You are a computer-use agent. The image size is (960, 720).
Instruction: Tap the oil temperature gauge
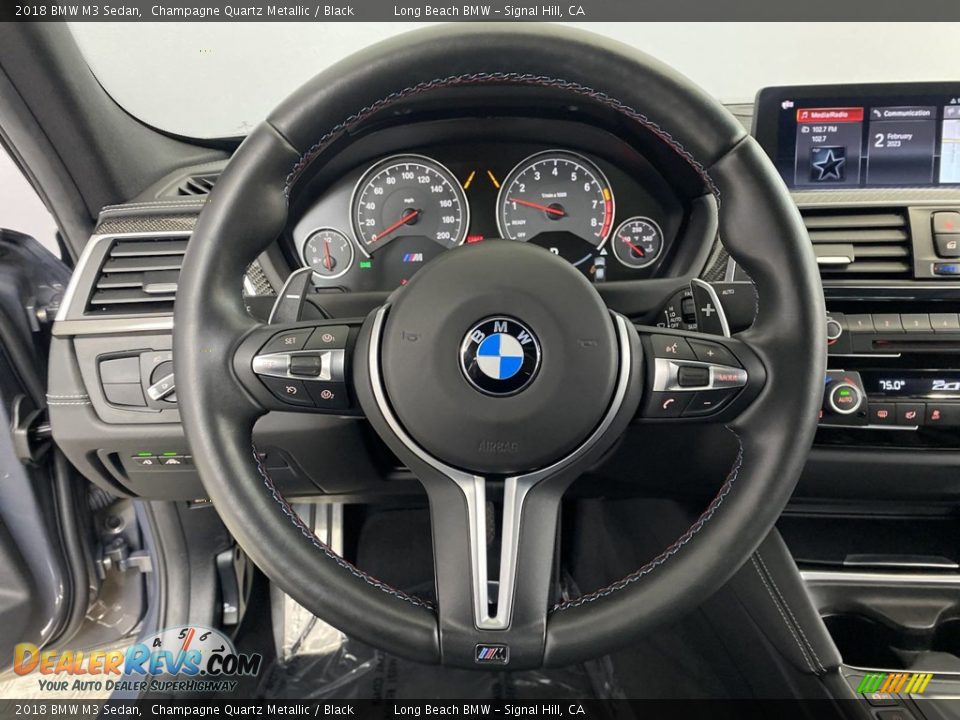[638, 242]
